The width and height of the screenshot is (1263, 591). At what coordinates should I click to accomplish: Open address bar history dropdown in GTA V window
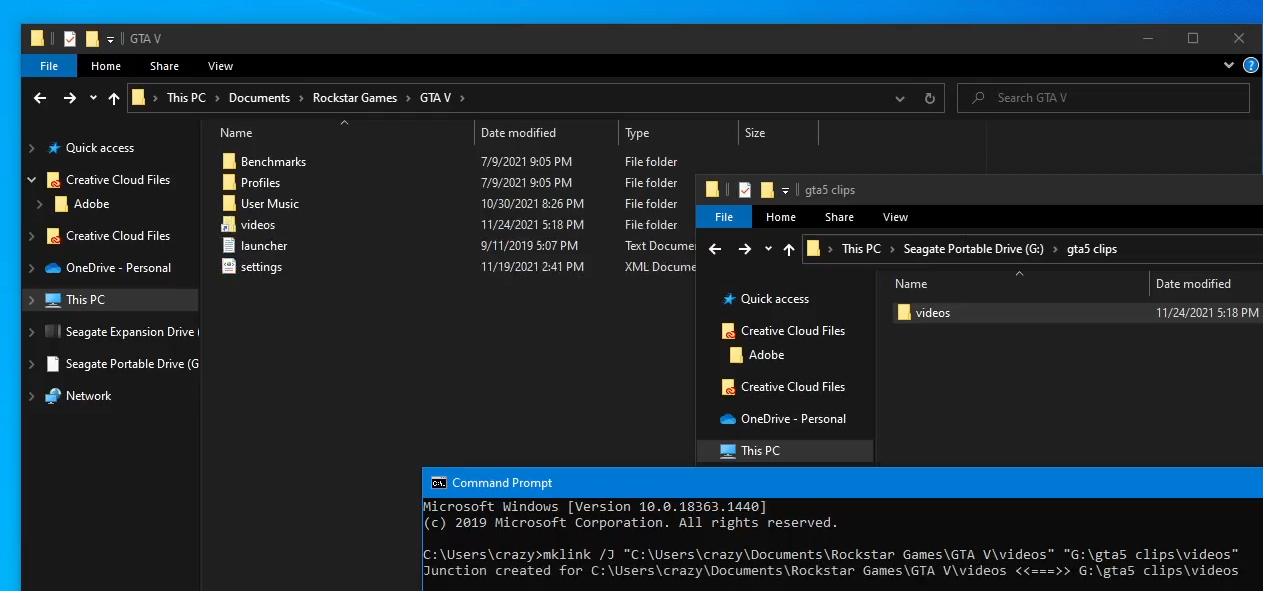point(901,98)
